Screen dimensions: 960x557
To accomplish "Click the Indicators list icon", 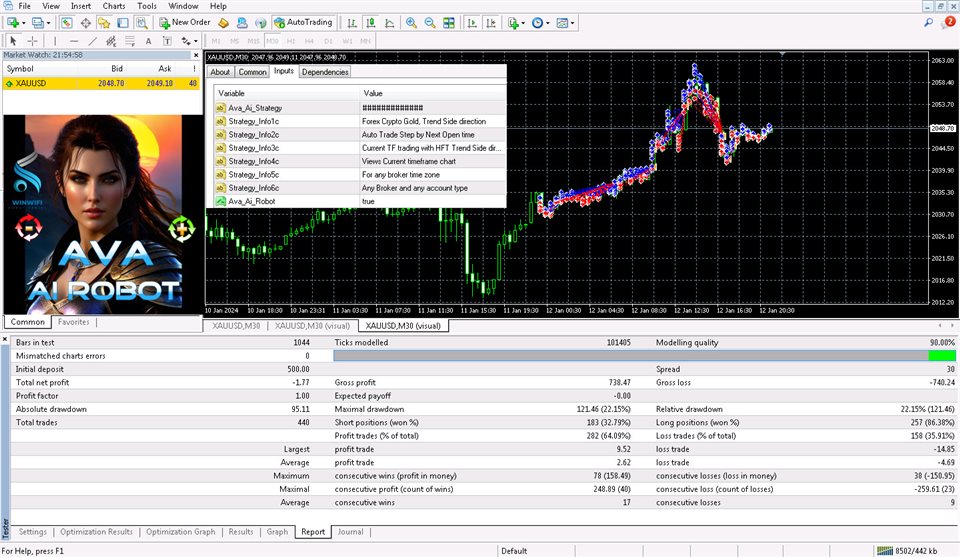I will click(513, 23).
